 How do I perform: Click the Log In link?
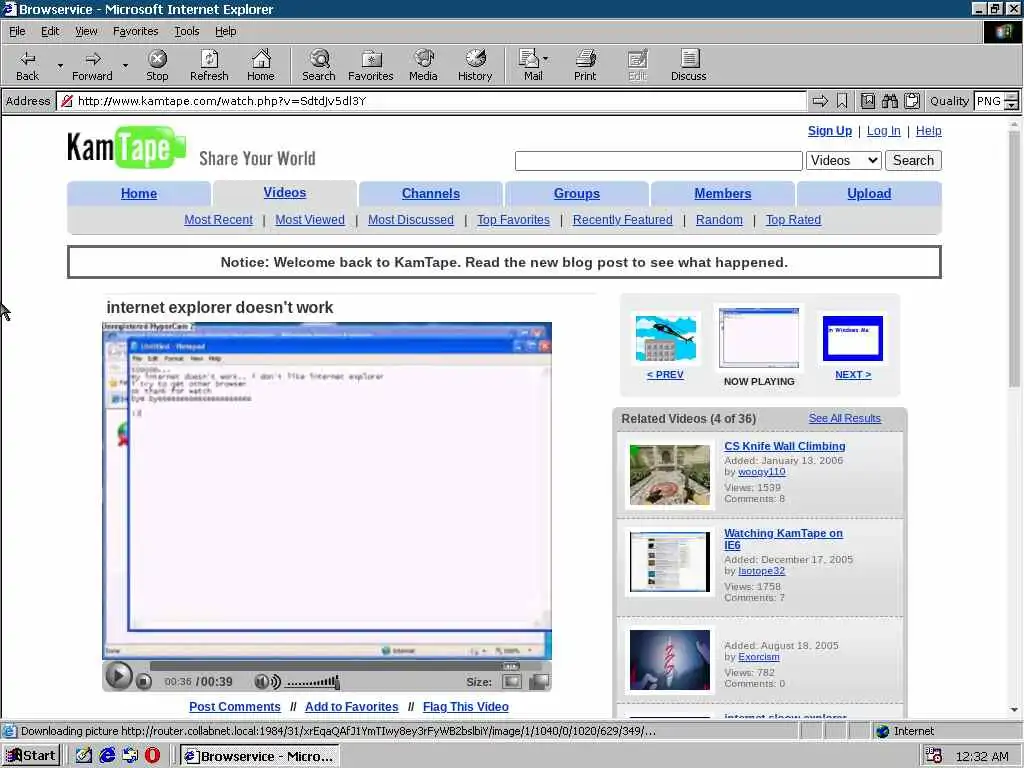click(x=884, y=131)
